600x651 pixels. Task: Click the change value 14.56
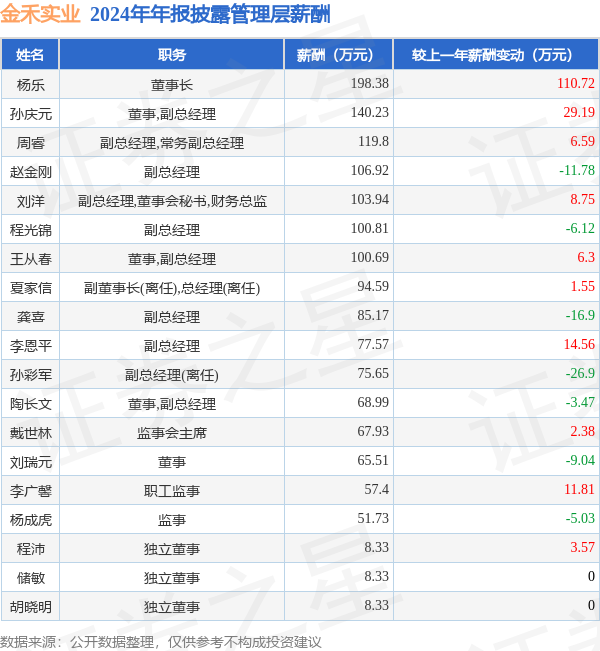[x=579, y=344]
